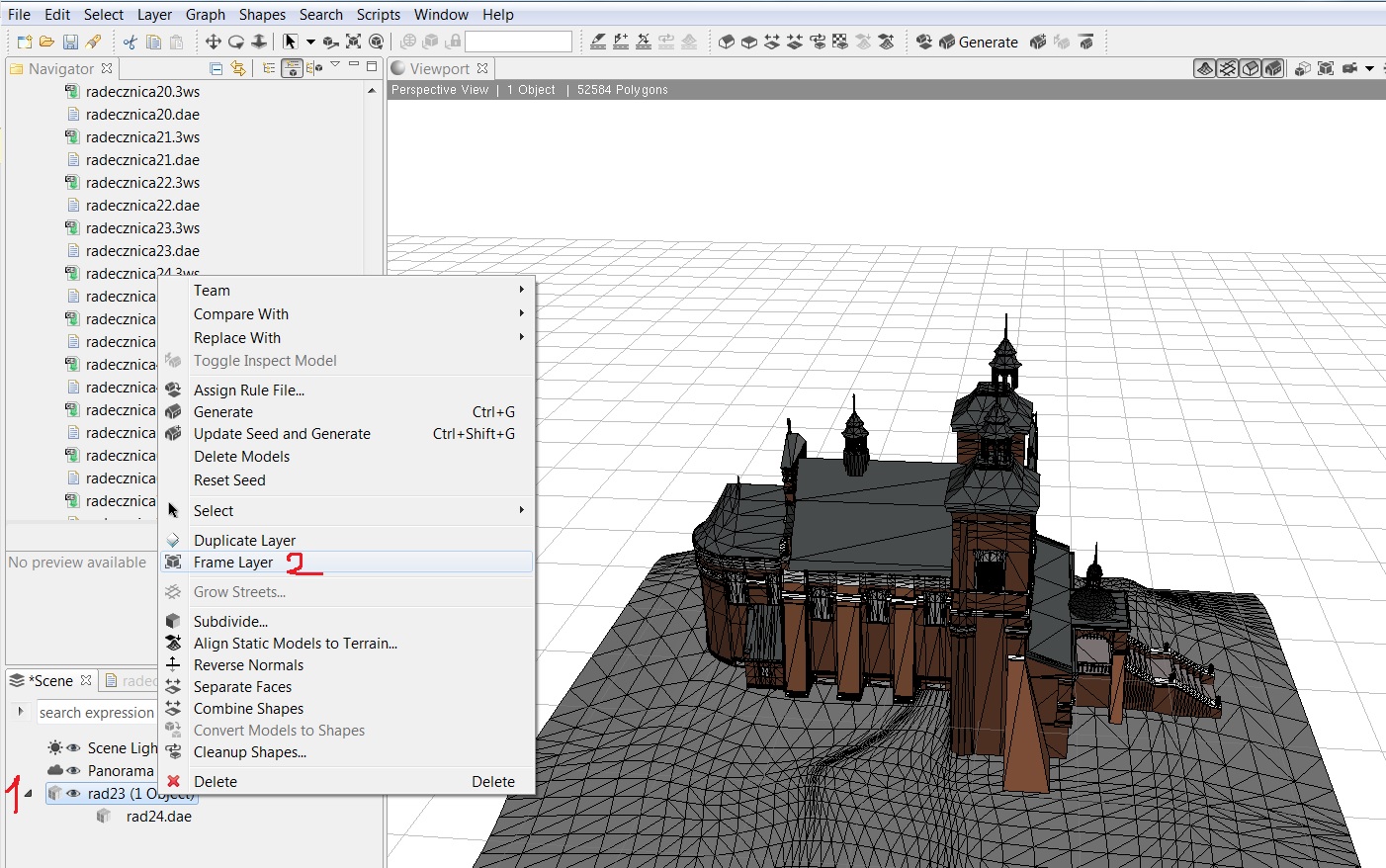Open the viewport camera dropdown arrow
This screenshot has height=868, width=1386.
coord(1369,68)
